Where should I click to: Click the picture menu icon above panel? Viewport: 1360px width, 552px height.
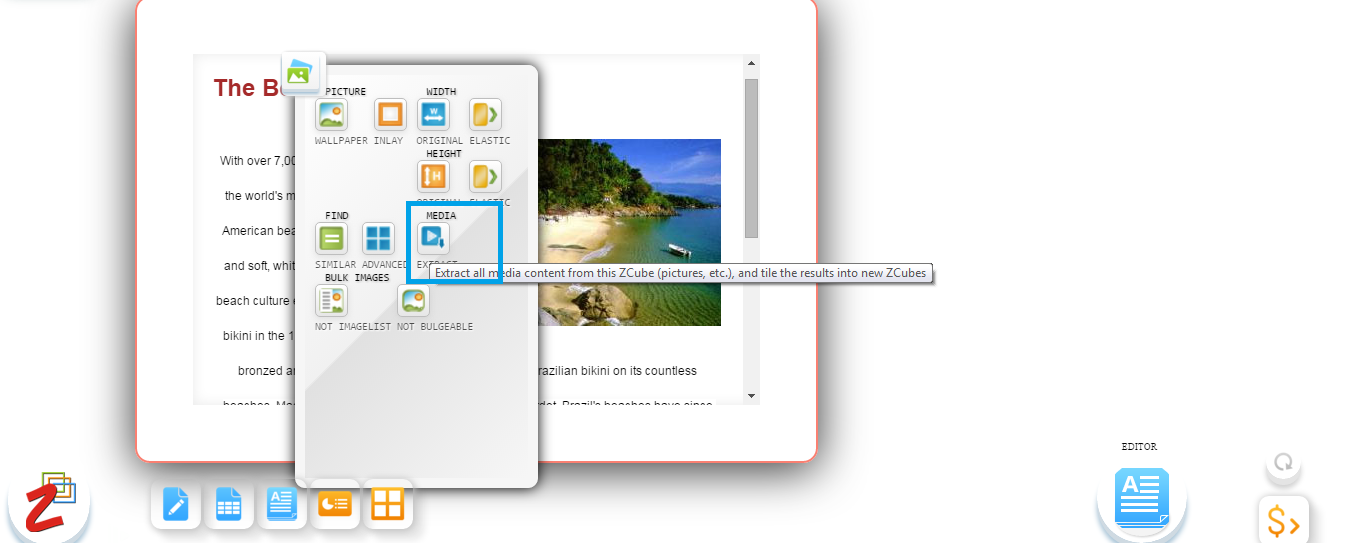pos(302,74)
